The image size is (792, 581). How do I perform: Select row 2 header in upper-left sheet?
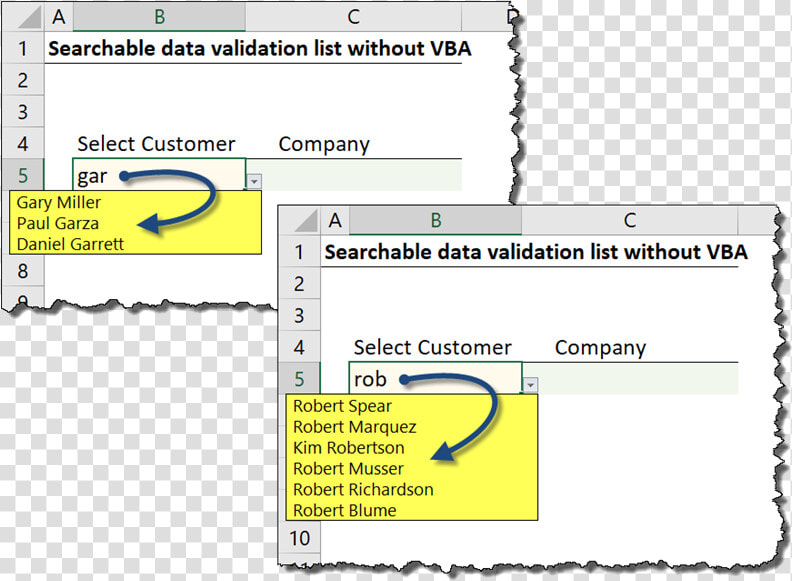23,80
